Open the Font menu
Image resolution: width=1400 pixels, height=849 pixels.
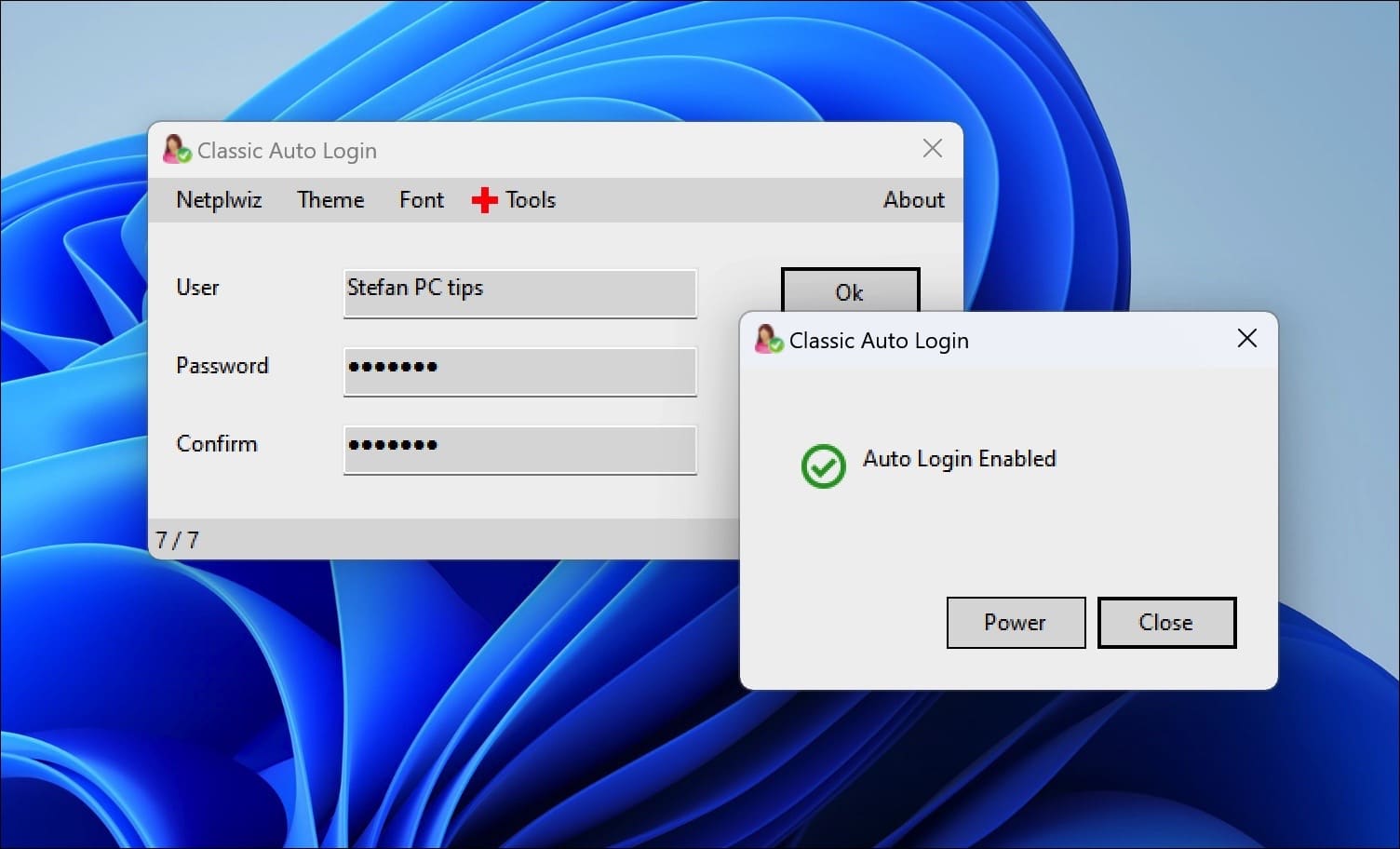[x=421, y=199]
